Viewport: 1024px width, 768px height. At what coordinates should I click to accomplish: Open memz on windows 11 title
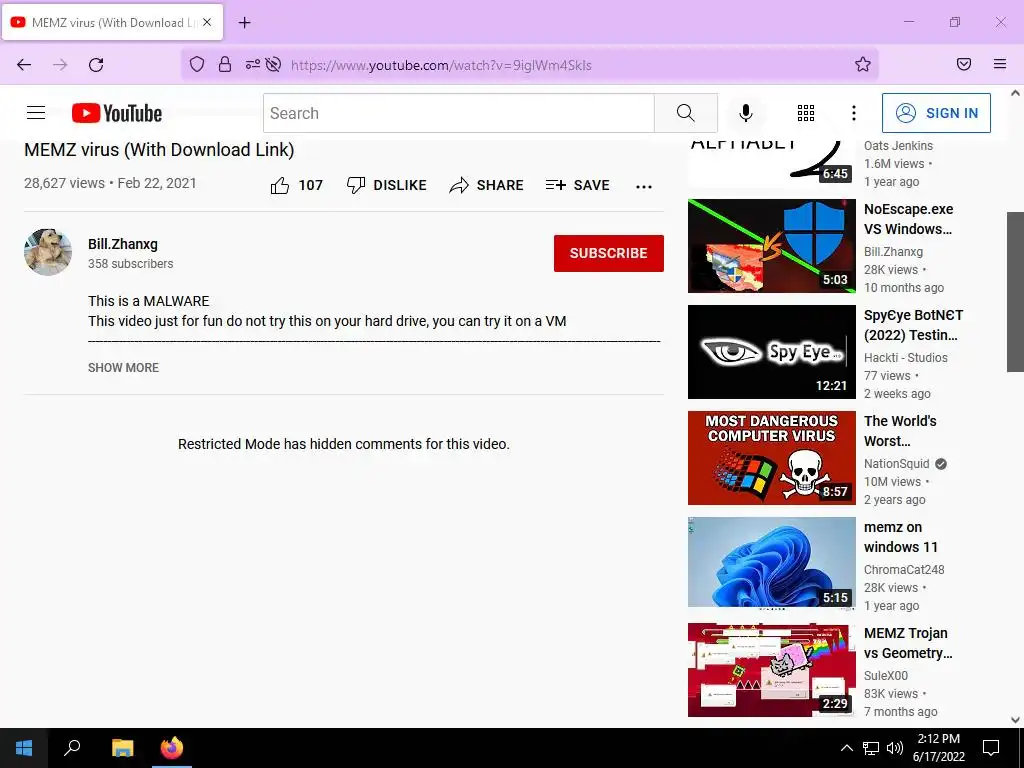[x=901, y=537]
